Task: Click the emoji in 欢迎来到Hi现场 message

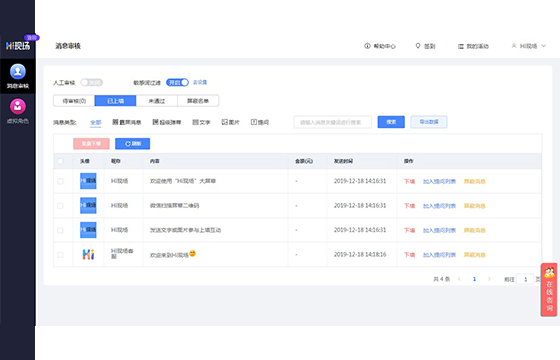Action: [192, 253]
